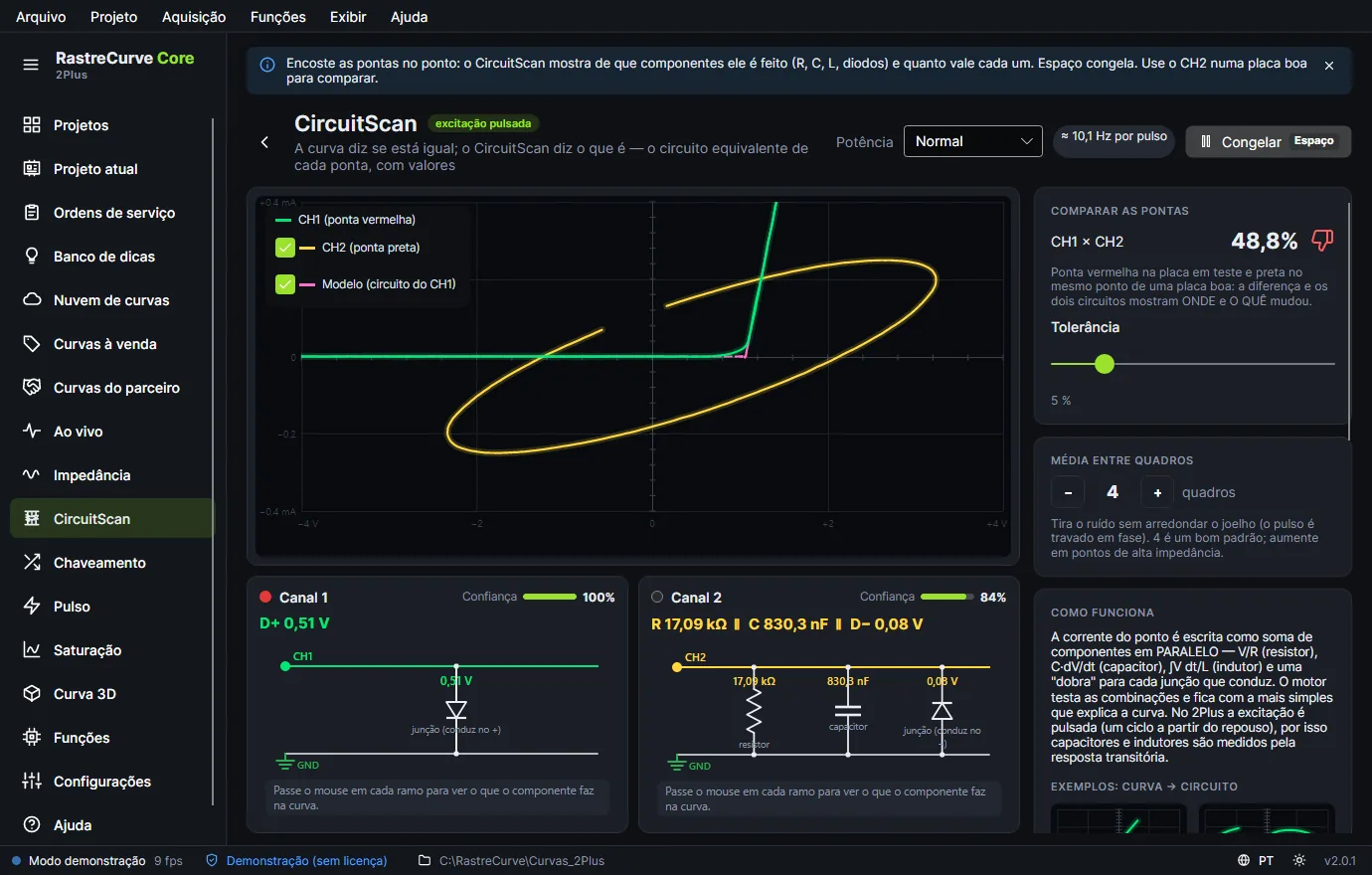The width and height of the screenshot is (1372, 875).
Task: Open Projetos in the sidebar
Action: pos(111,125)
